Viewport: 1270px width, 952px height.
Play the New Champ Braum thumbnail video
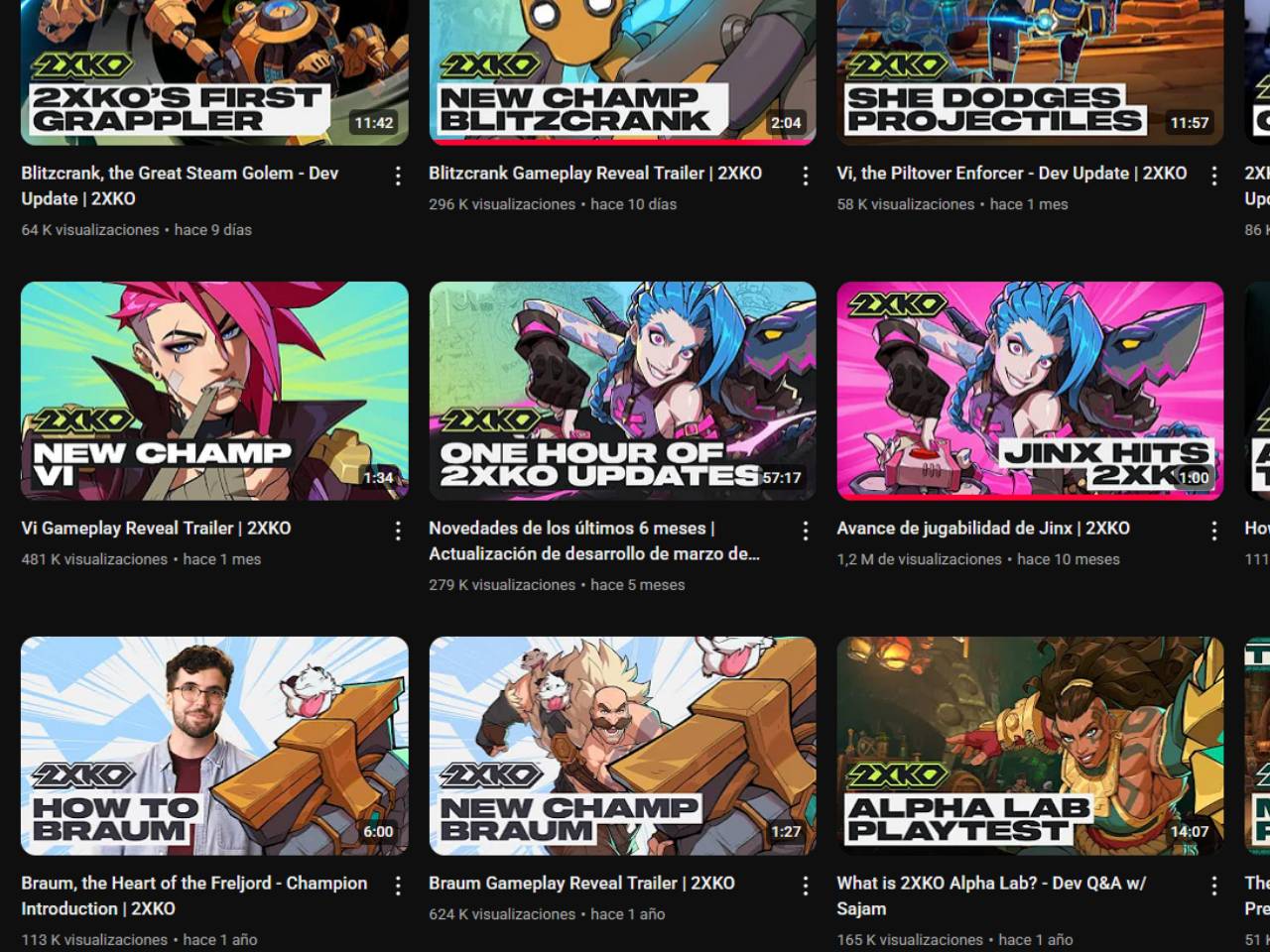click(x=622, y=746)
